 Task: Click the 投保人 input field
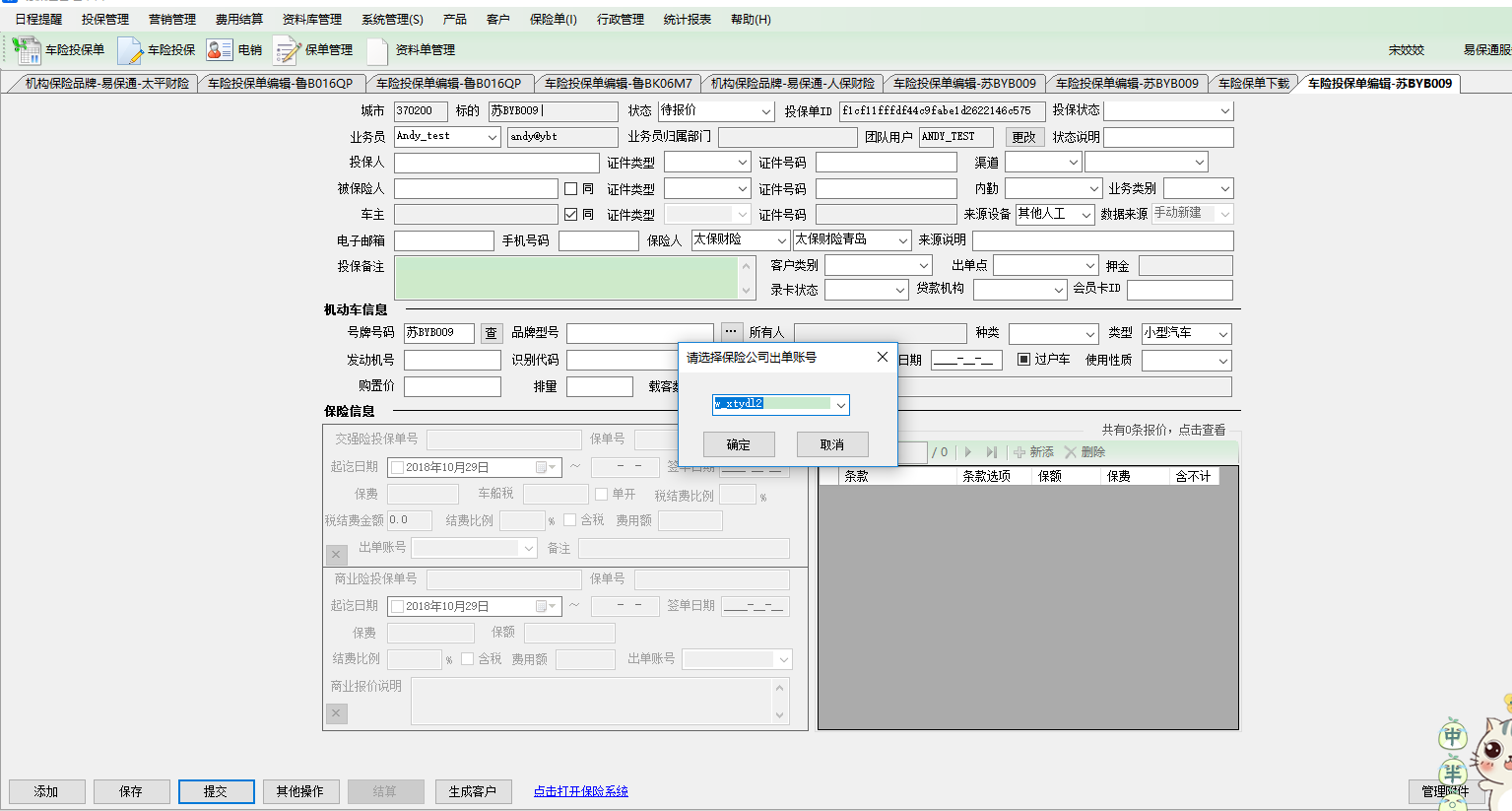(496, 163)
